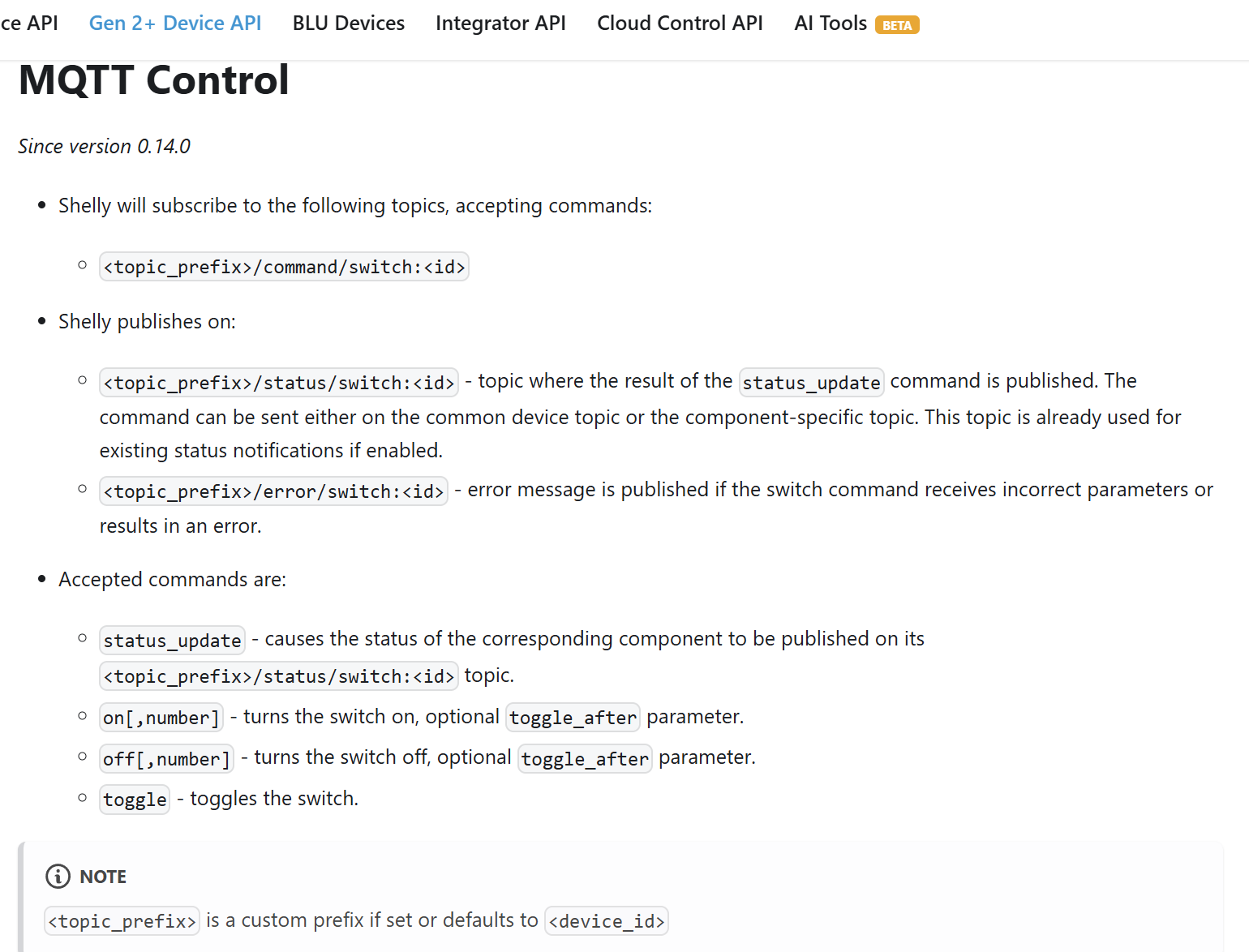This screenshot has width=1249, height=952.
Task: Open the Integrator API tab
Action: point(500,23)
